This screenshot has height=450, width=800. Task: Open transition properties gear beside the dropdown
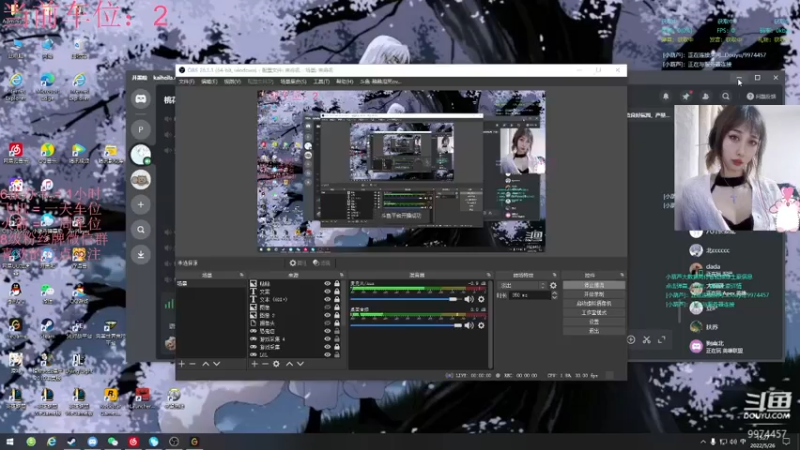point(554,286)
